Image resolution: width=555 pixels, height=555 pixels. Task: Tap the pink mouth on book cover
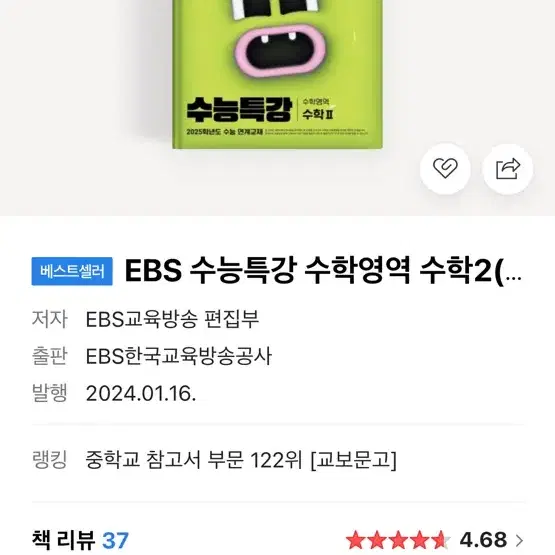tap(280, 50)
